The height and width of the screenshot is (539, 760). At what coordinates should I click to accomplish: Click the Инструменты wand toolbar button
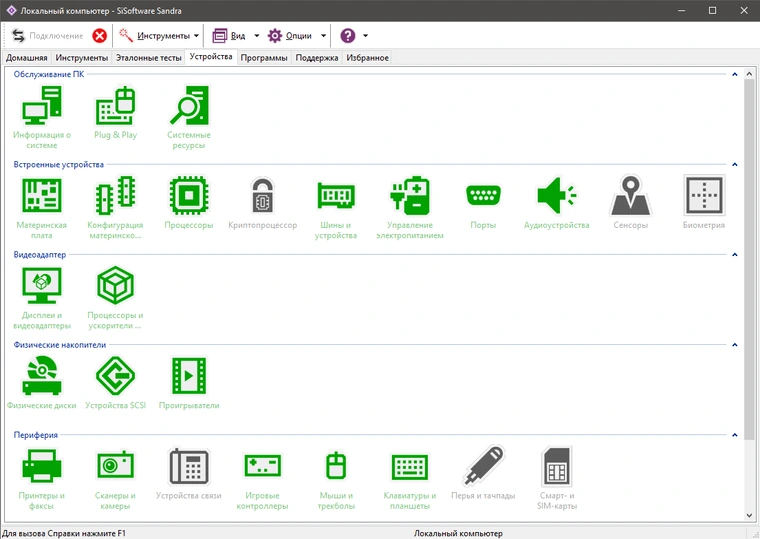[x=154, y=35]
